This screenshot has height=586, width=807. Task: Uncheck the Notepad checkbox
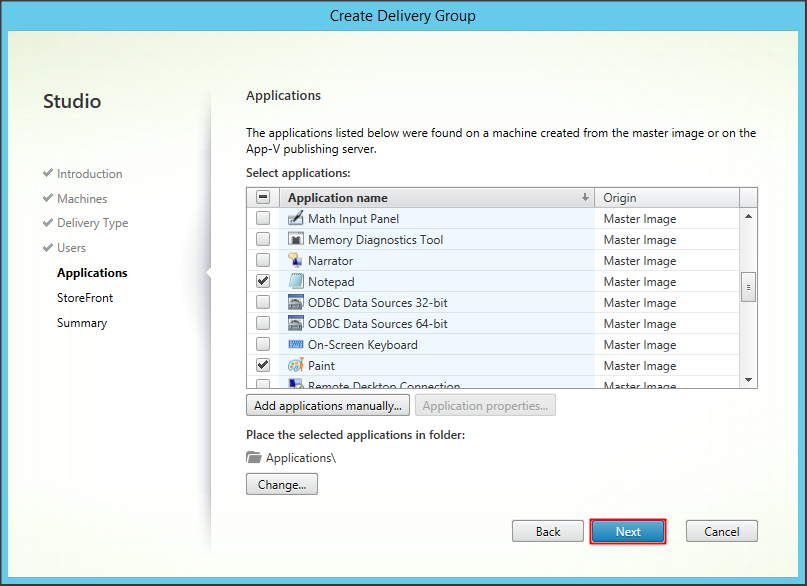tap(263, 282)
